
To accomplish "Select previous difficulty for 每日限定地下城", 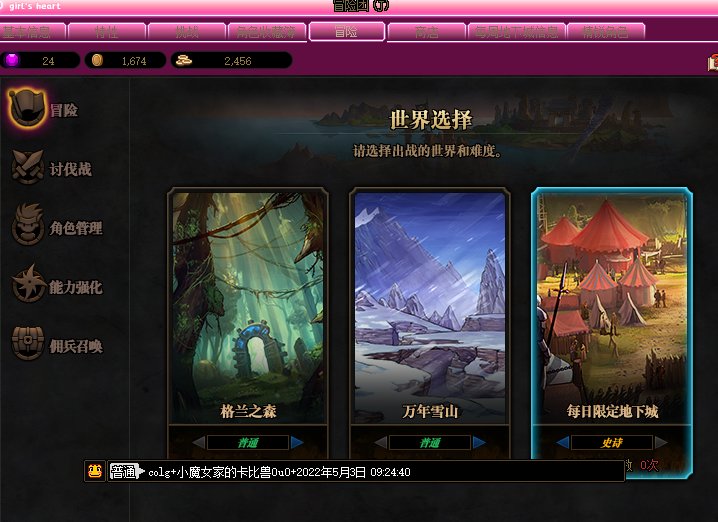I will click(563, 442).
